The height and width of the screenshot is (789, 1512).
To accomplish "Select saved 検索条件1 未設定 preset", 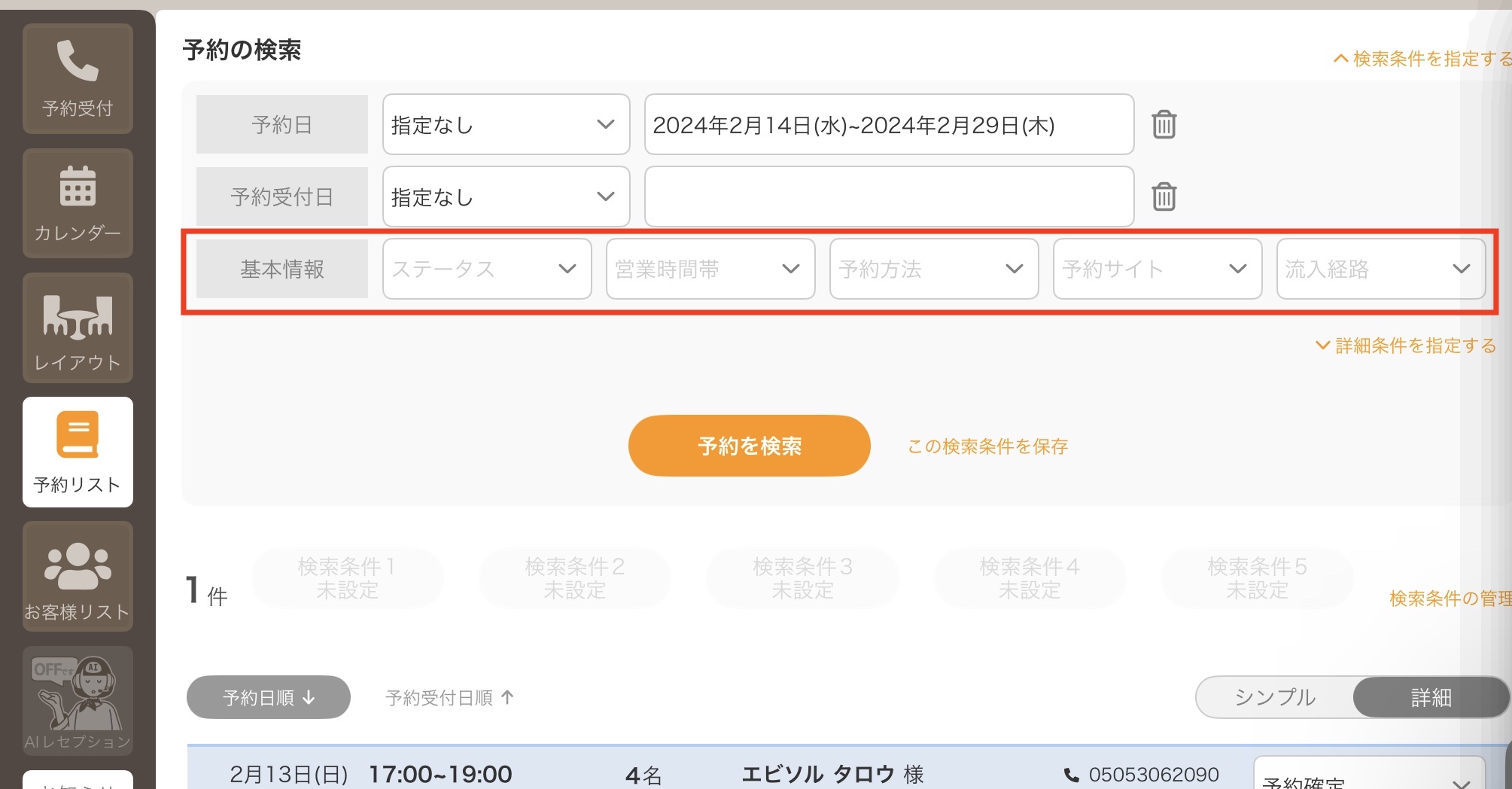I will pos(347,578).
